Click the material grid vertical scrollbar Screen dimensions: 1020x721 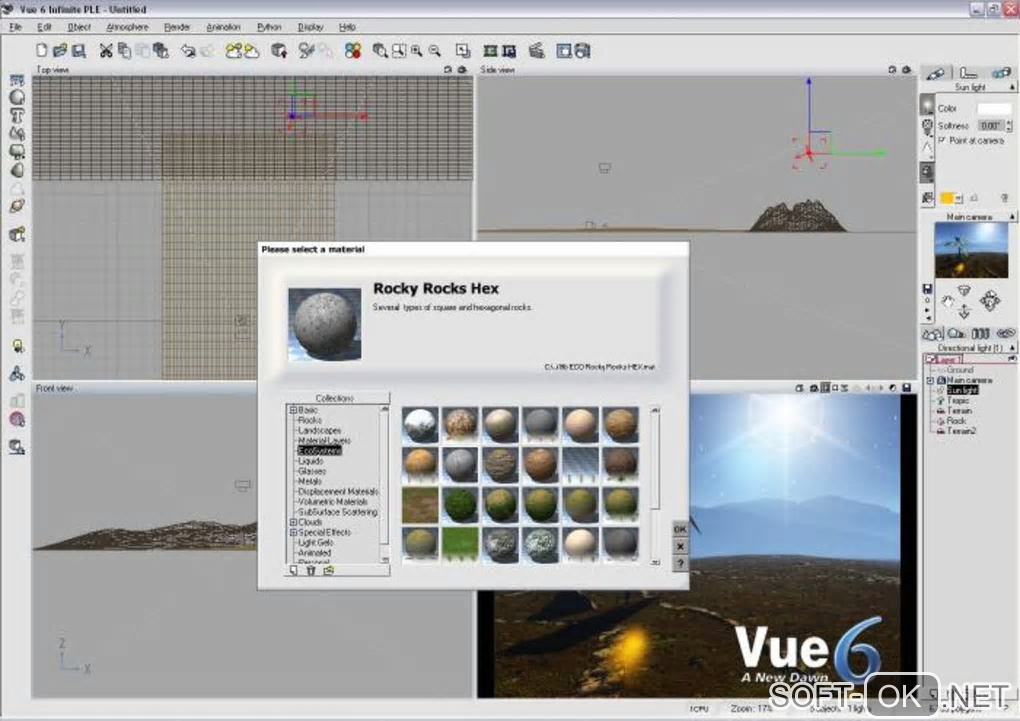655,486
